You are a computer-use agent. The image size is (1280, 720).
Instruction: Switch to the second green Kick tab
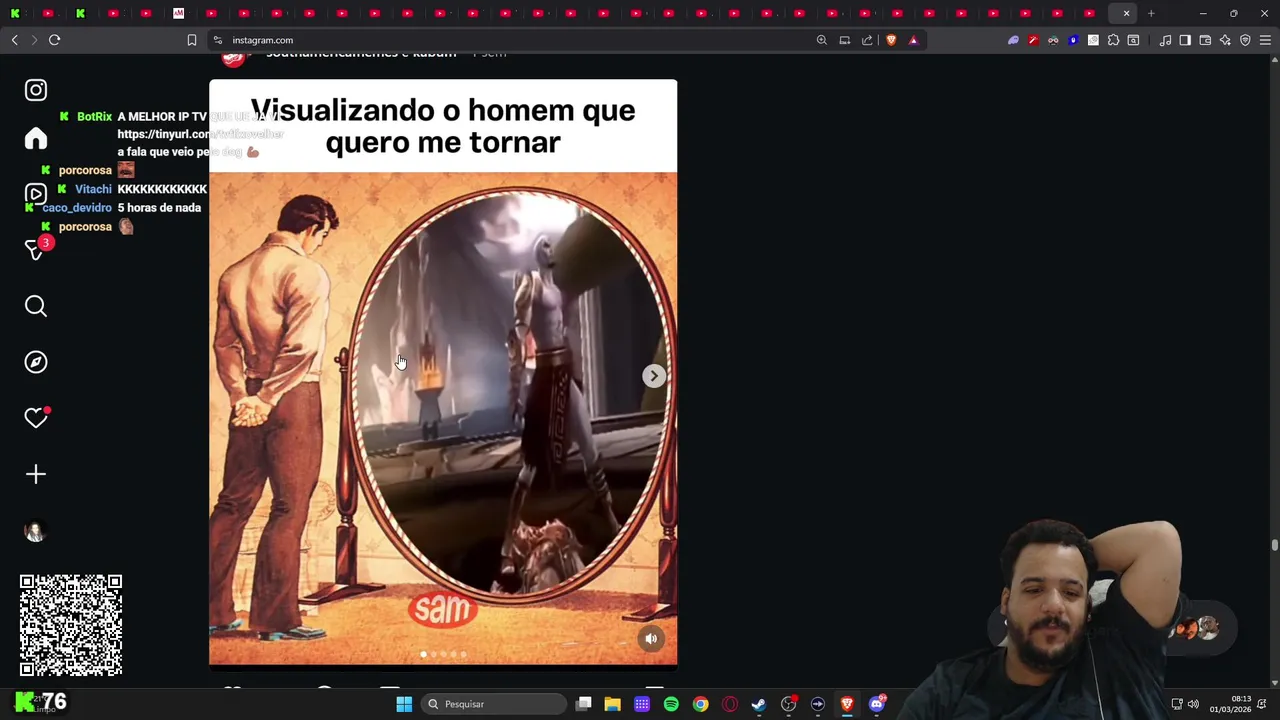coord(81,13)
